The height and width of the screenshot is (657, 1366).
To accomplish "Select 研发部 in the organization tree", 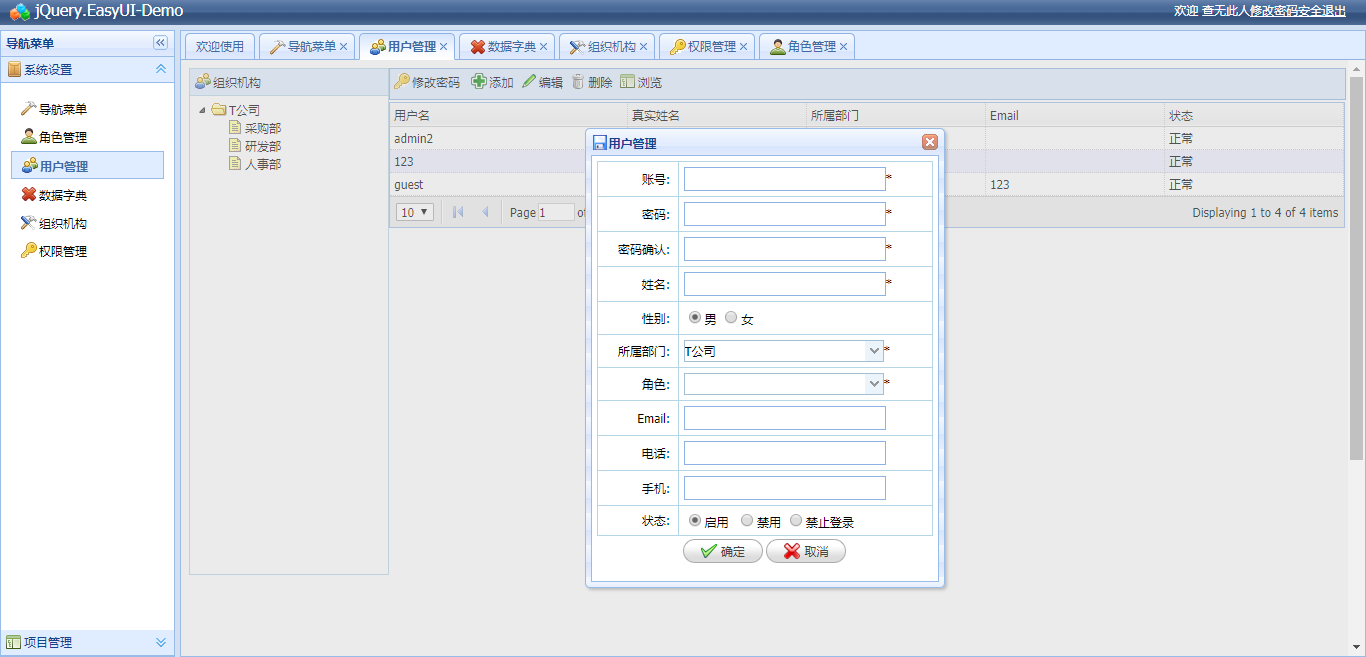I will 262,146.
